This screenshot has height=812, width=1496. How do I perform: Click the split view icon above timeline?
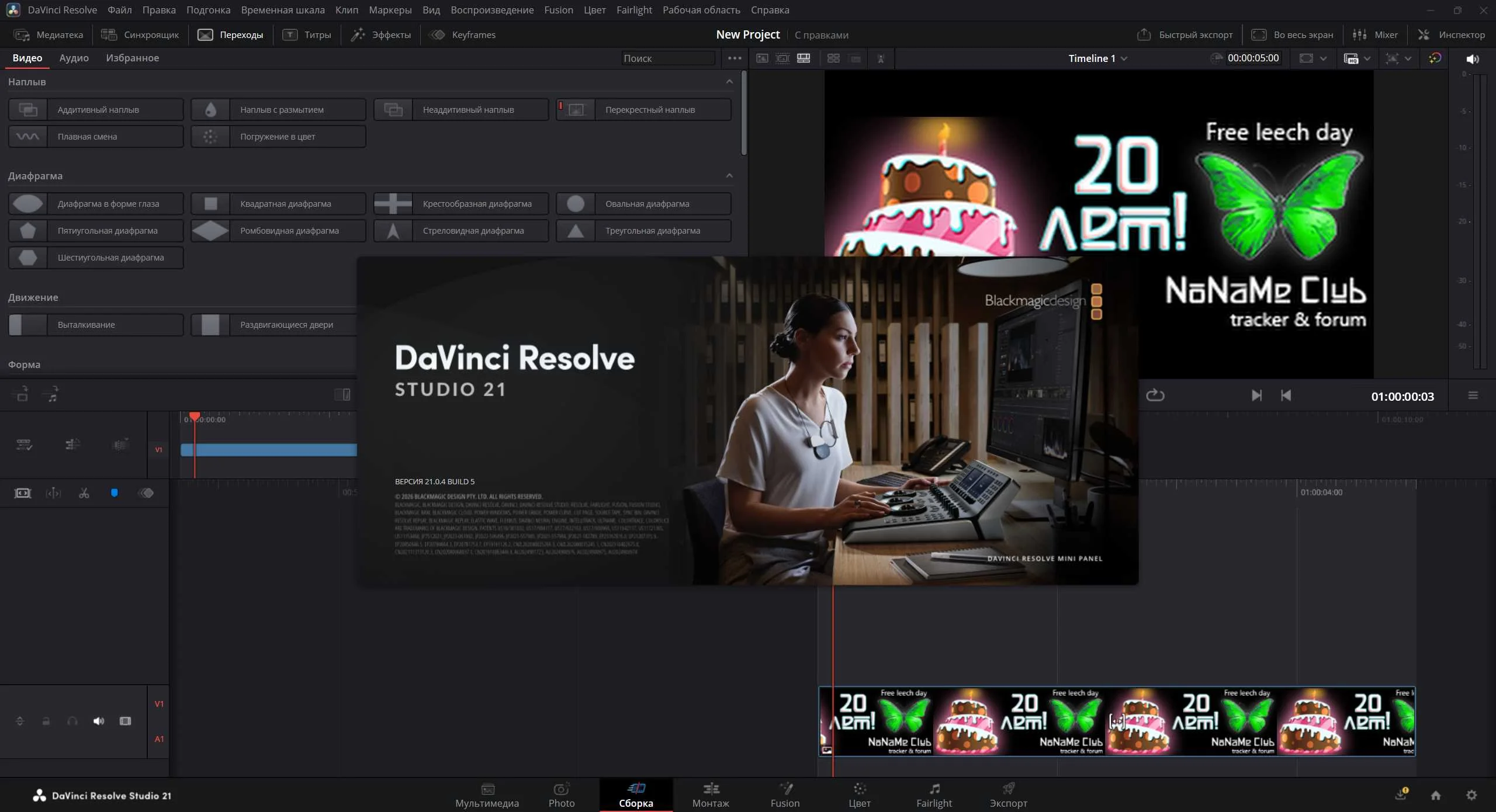coord(342,395)
